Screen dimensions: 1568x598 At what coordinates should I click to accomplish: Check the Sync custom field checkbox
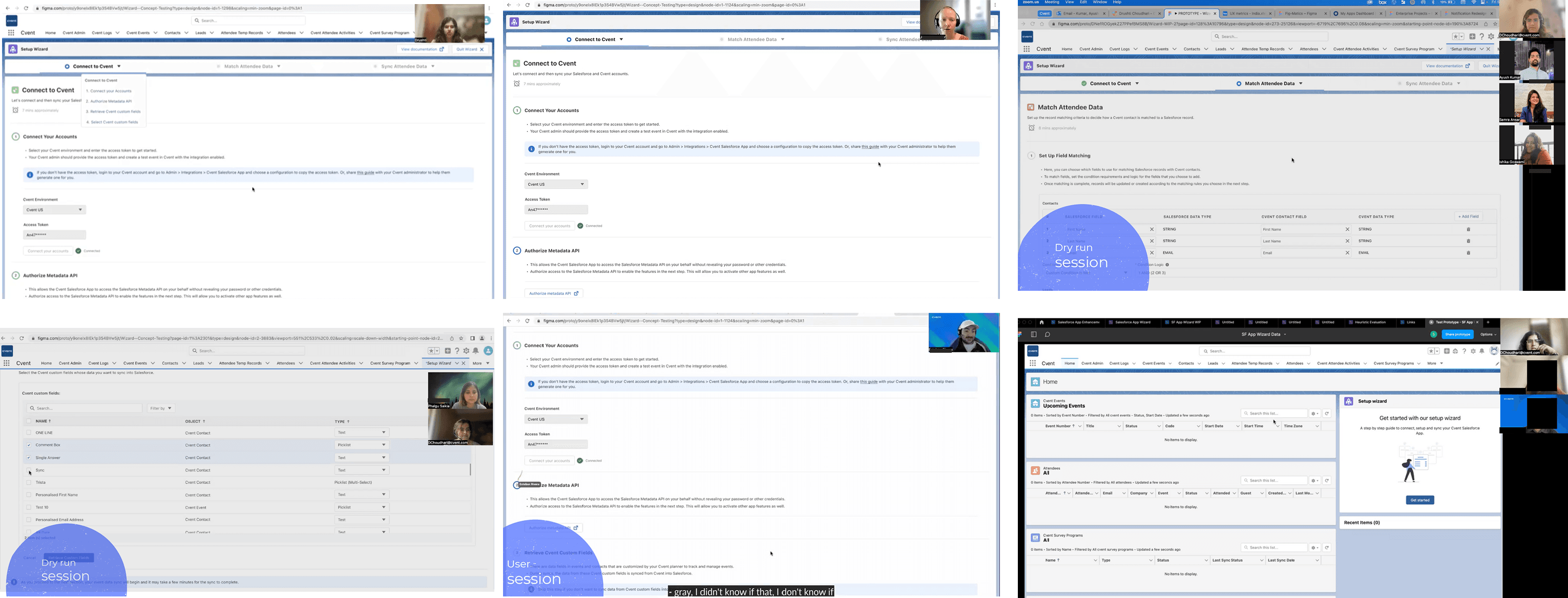point(29,470)
